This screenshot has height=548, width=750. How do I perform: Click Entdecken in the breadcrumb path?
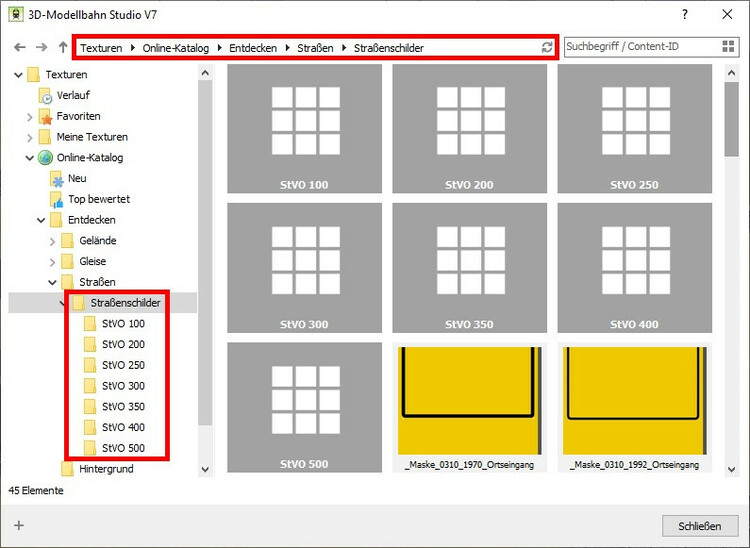[253, 48]
